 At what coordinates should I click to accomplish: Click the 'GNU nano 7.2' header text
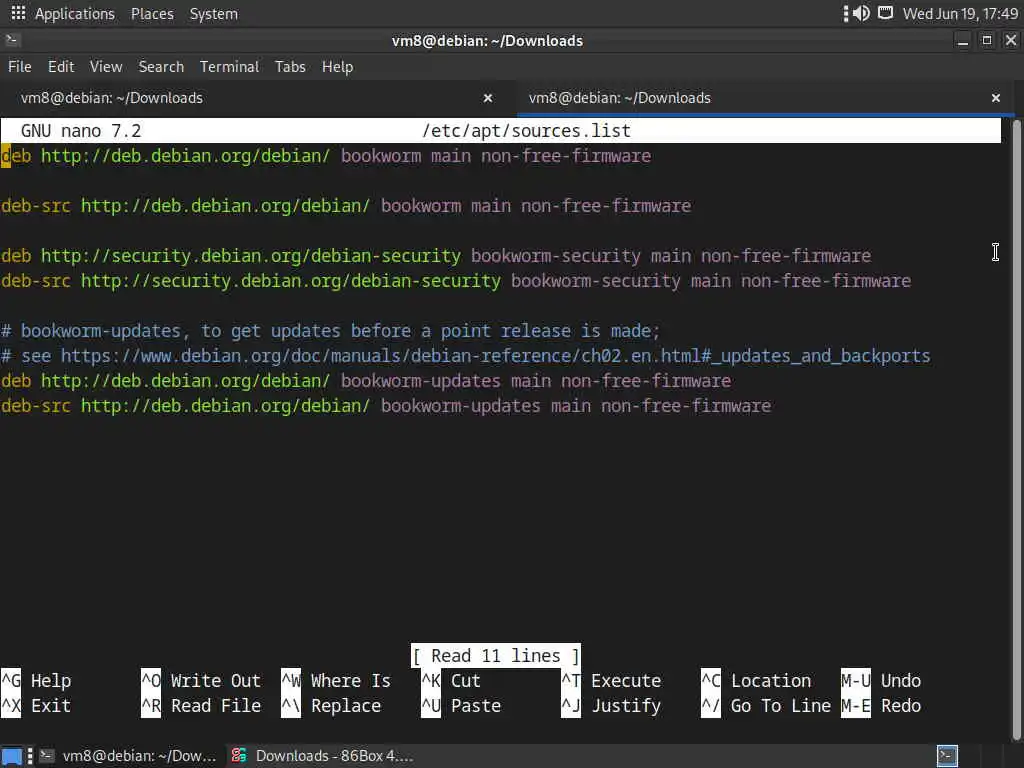(x=81, y=131)
